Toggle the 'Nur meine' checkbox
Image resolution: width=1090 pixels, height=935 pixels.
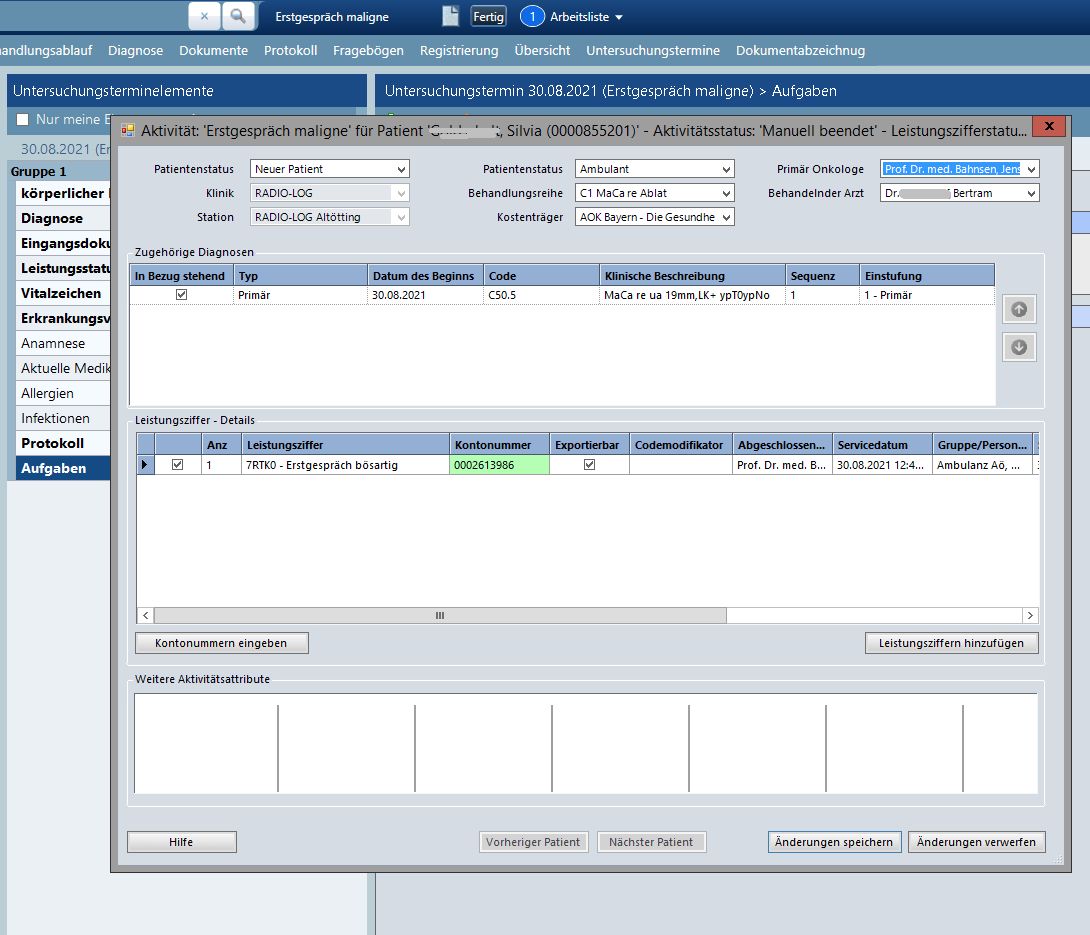coord(23,119)
